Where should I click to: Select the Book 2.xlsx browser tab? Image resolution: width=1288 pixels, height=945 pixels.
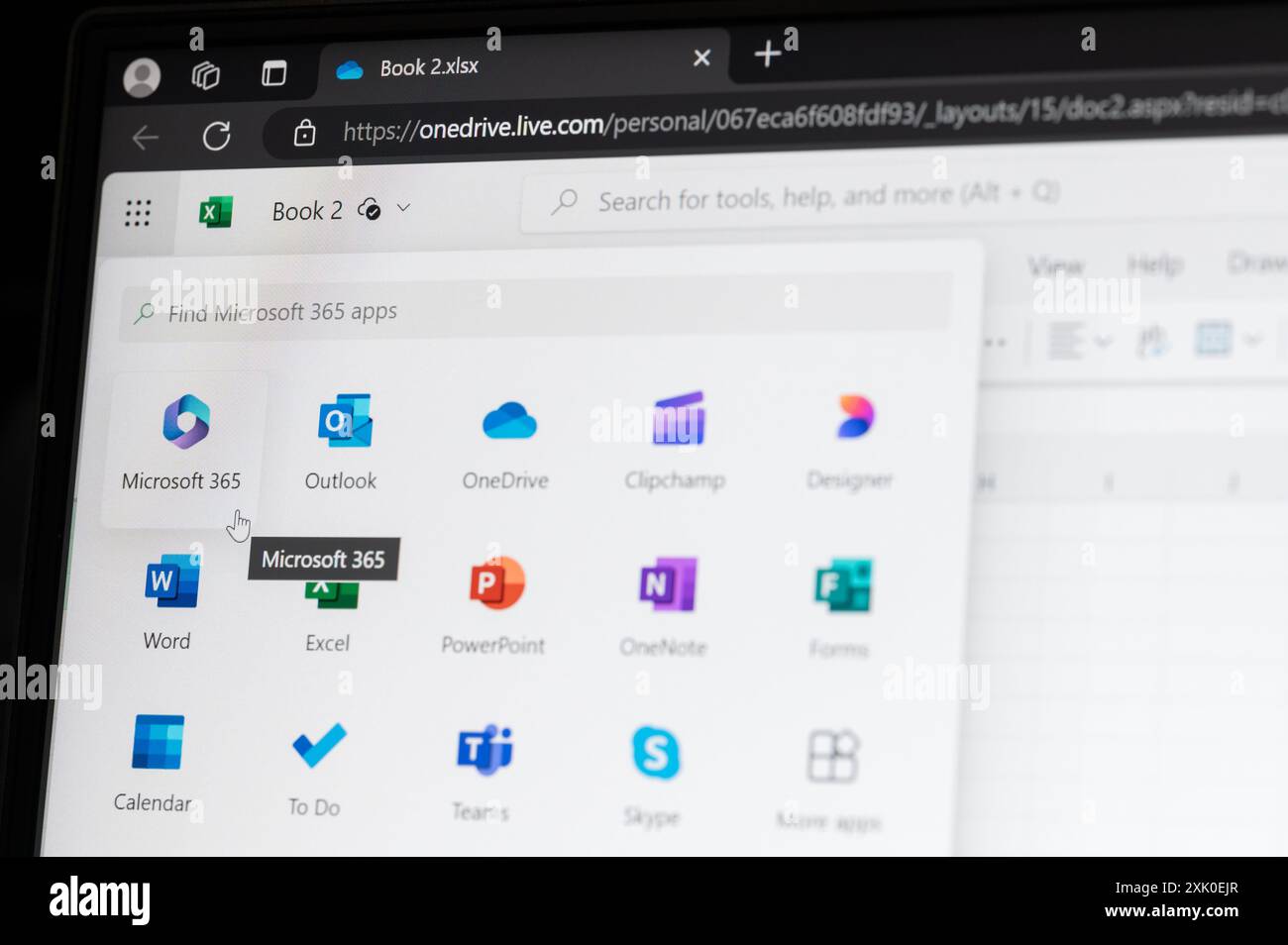[x=525, y=65]
